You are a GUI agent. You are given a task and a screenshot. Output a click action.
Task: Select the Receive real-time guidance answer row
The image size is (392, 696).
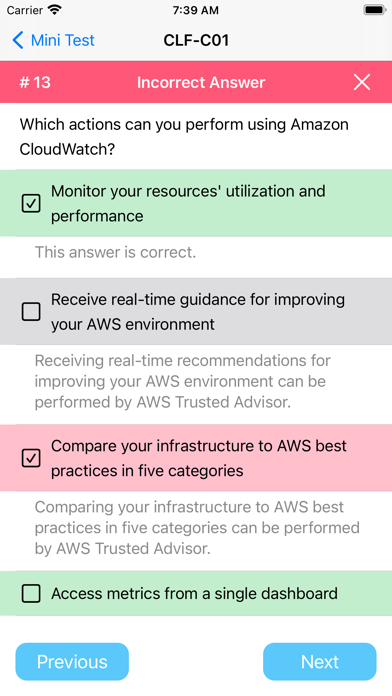click(196, 312)
